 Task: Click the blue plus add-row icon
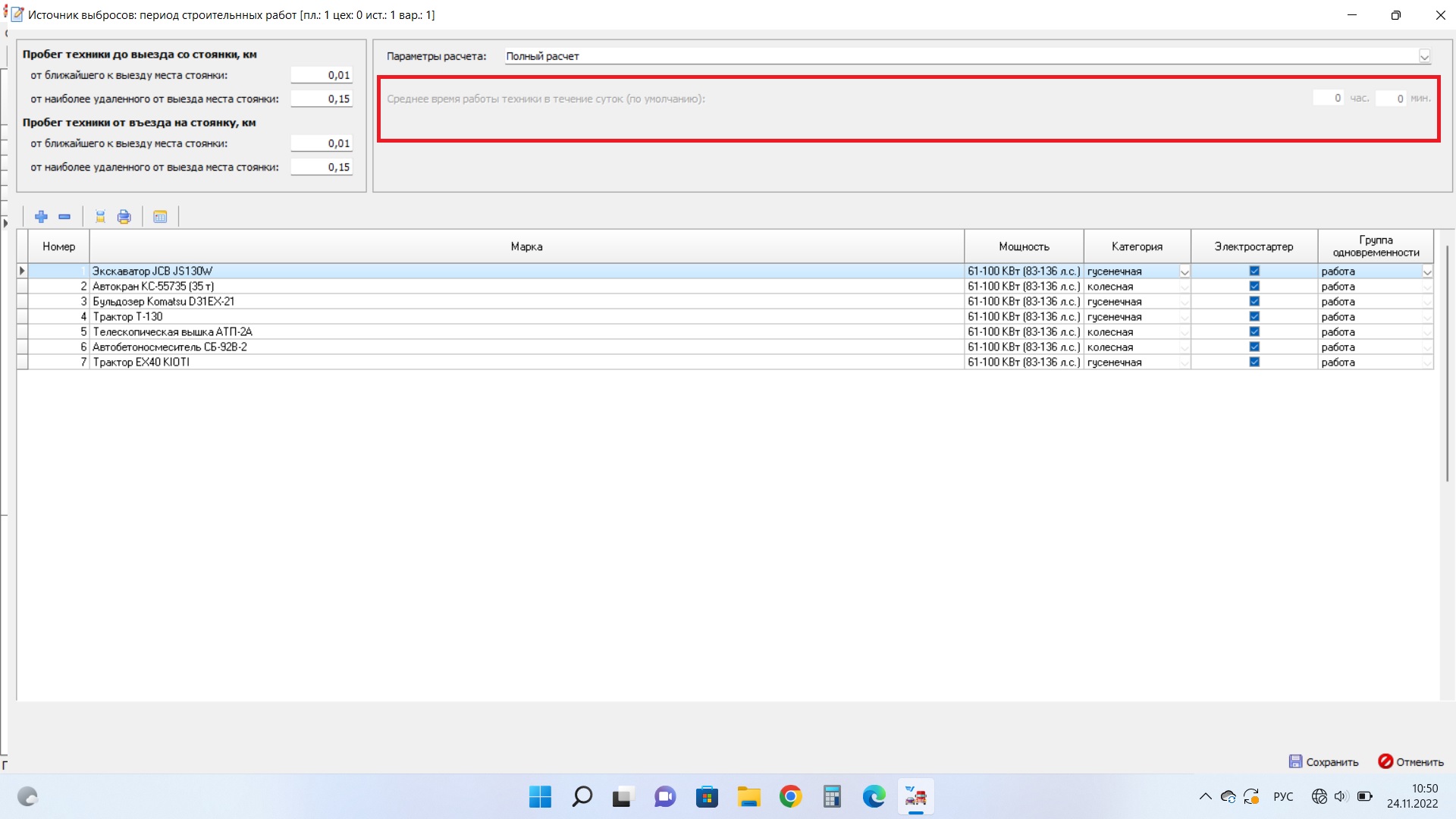41,217
